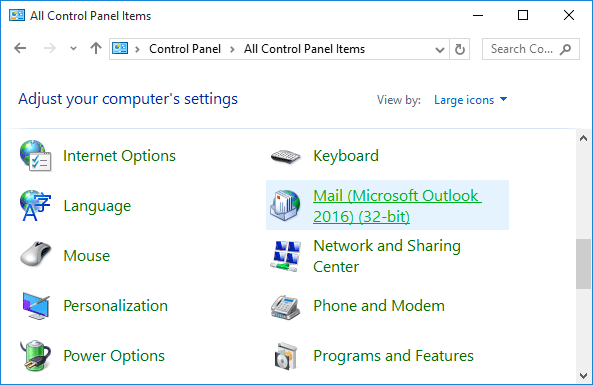Open the Mail mailbox icon
The width and height of the screenshot is (593, 385).
(x=285, y=205)
